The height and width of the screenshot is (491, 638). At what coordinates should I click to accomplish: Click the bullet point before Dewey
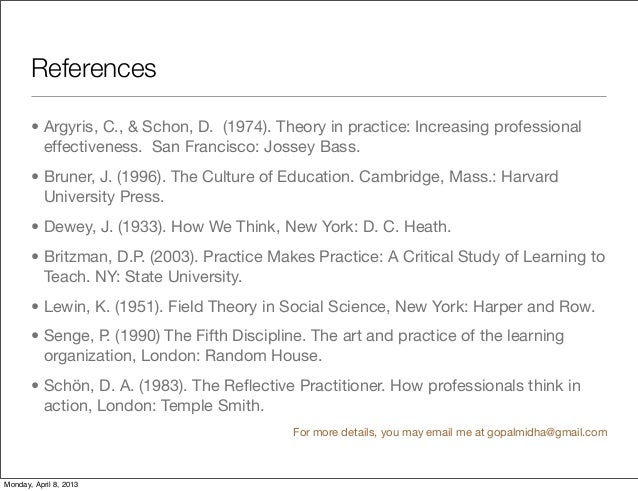click(35, 228)
